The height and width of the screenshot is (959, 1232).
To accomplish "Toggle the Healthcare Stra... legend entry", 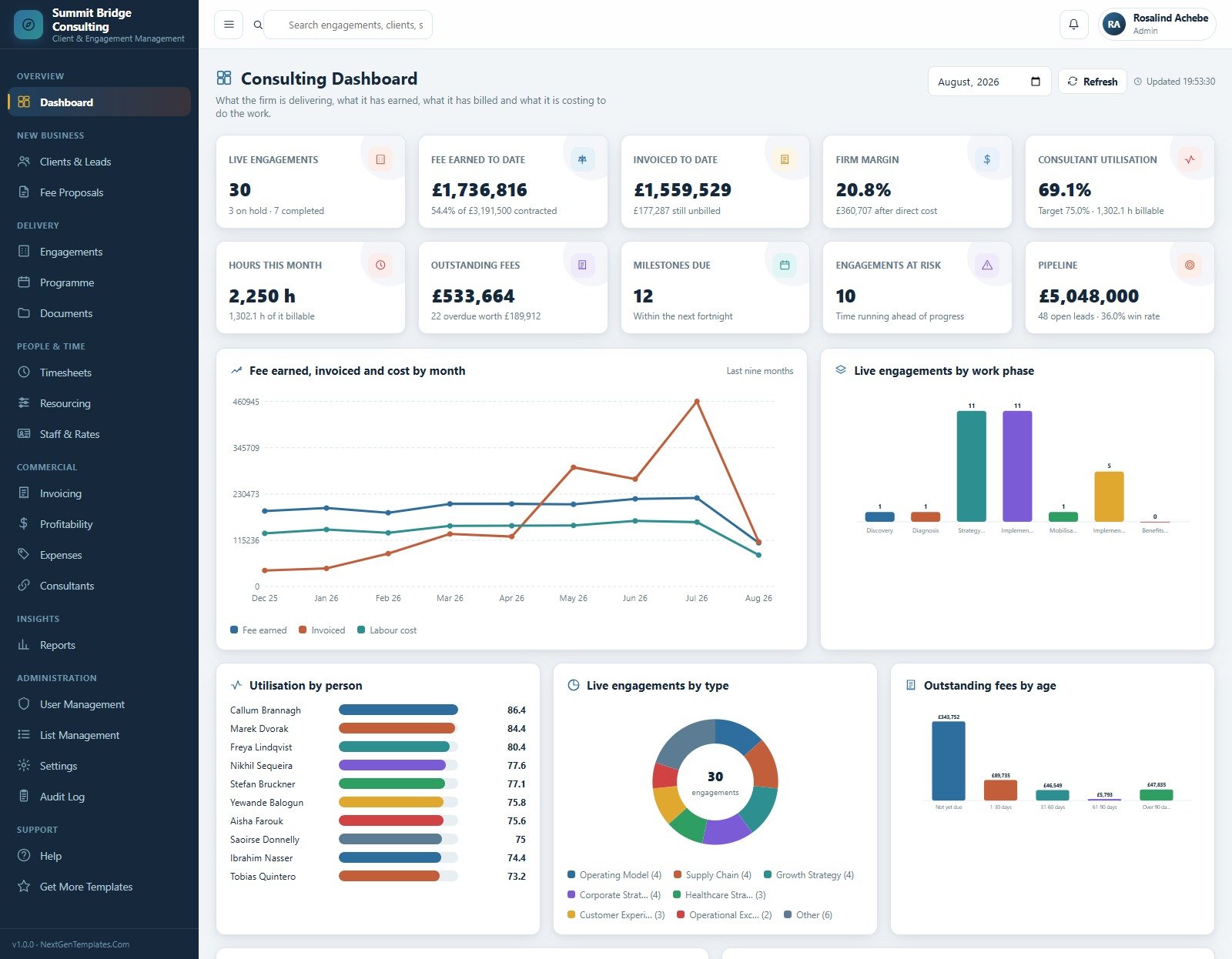I will (x=719, y=895).
